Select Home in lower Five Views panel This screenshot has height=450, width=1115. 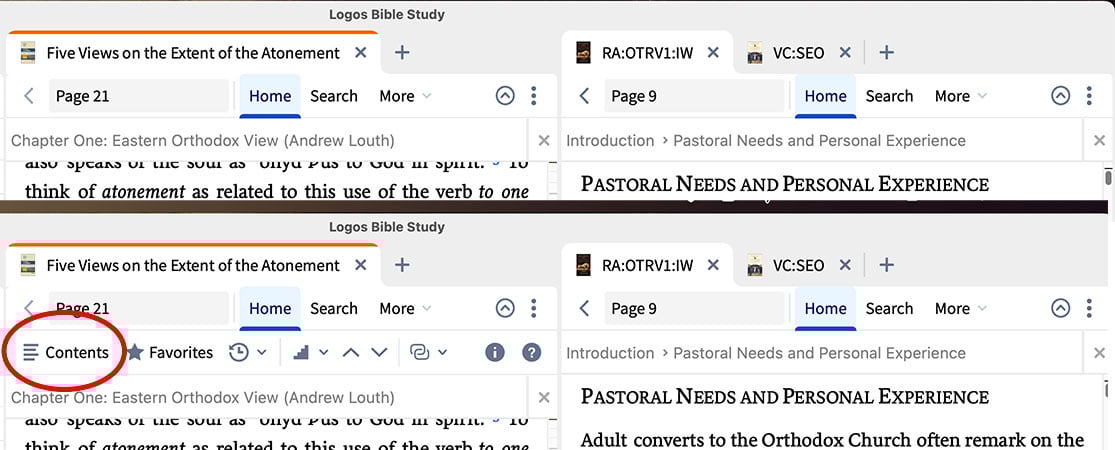(x=270, y=309)
